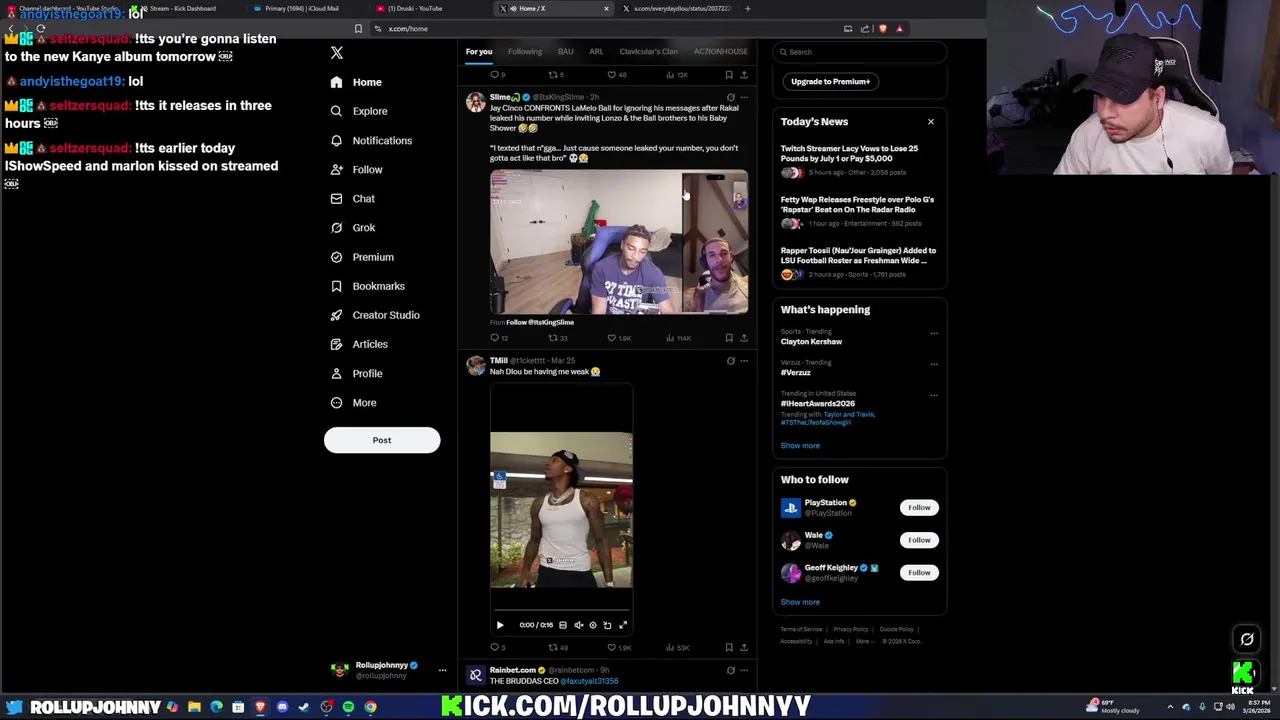Click Show more under What's happening
This screenshot has height=720, width=1280.
click(800, 446)
